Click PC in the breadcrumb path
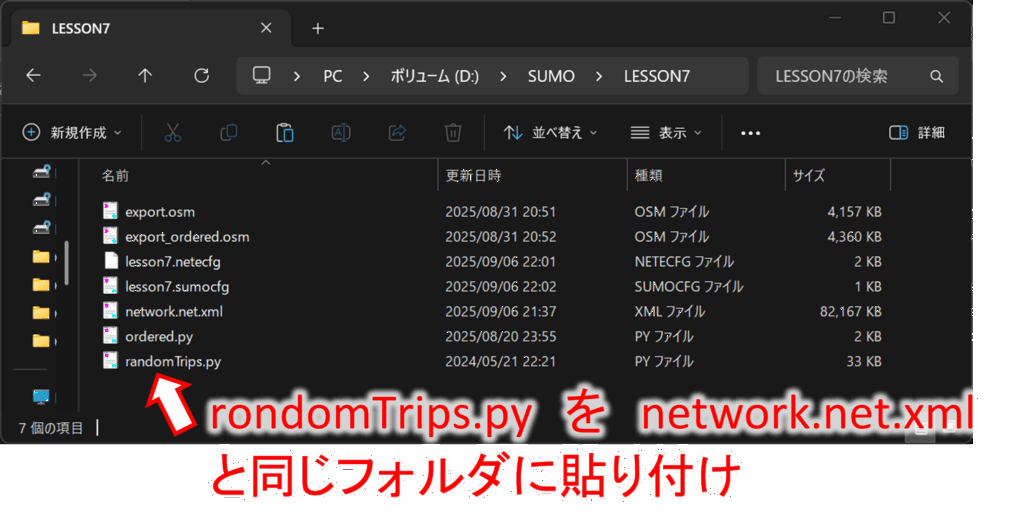The width and height of the screenshot is (1024, 513). point(332,76)
